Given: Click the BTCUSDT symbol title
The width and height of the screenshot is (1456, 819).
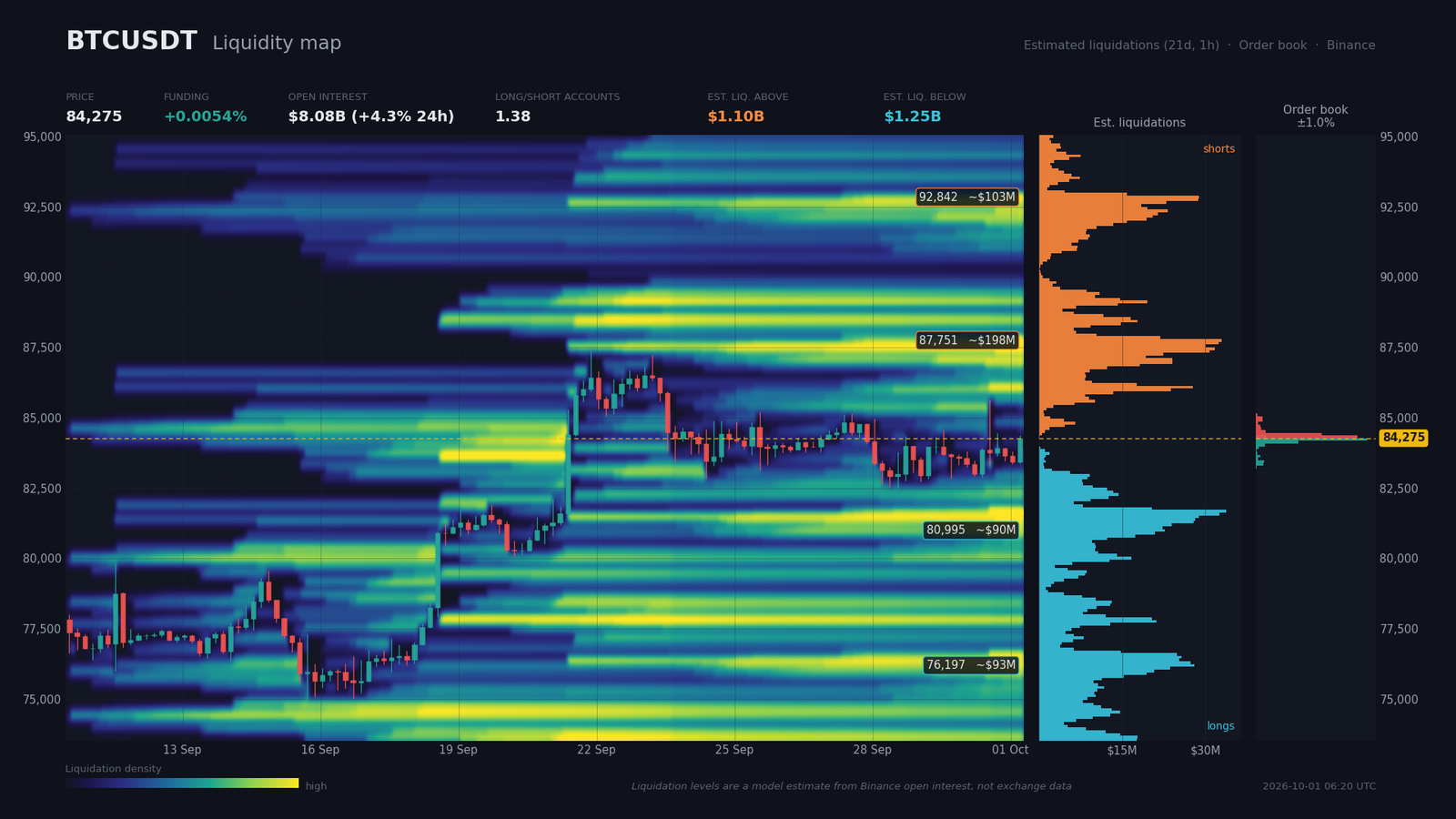Looking at the screenshot, I should 131,41.
